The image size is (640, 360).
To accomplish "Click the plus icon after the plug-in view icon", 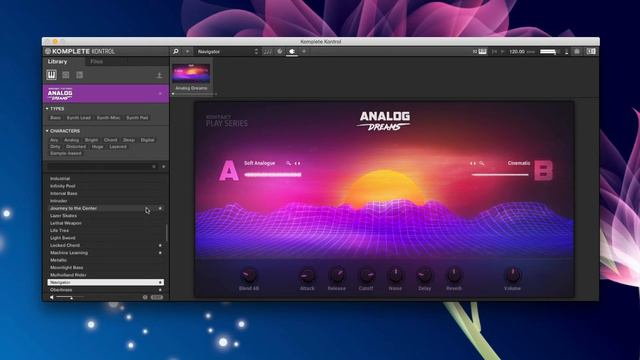I will pyautogui.click(x=304, y=51).
